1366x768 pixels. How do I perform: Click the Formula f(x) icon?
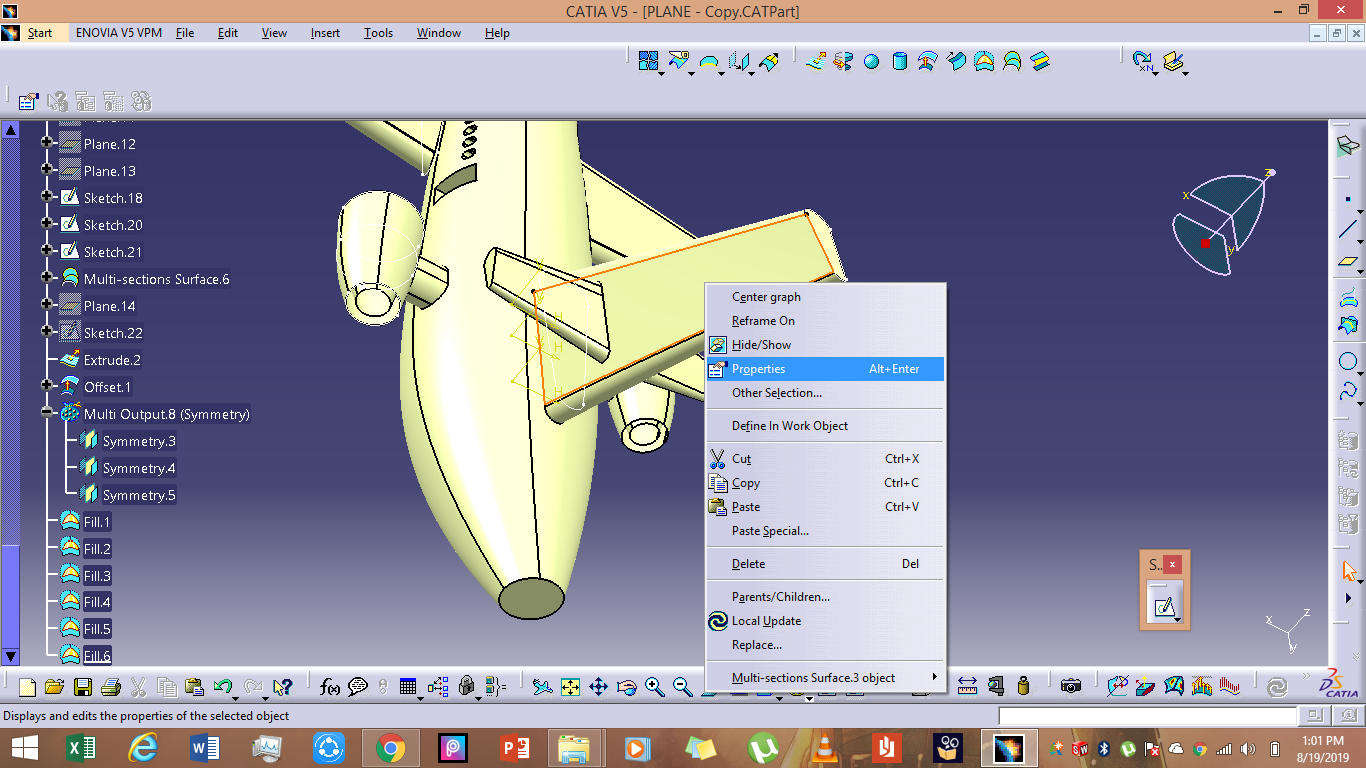click(330, 687)
